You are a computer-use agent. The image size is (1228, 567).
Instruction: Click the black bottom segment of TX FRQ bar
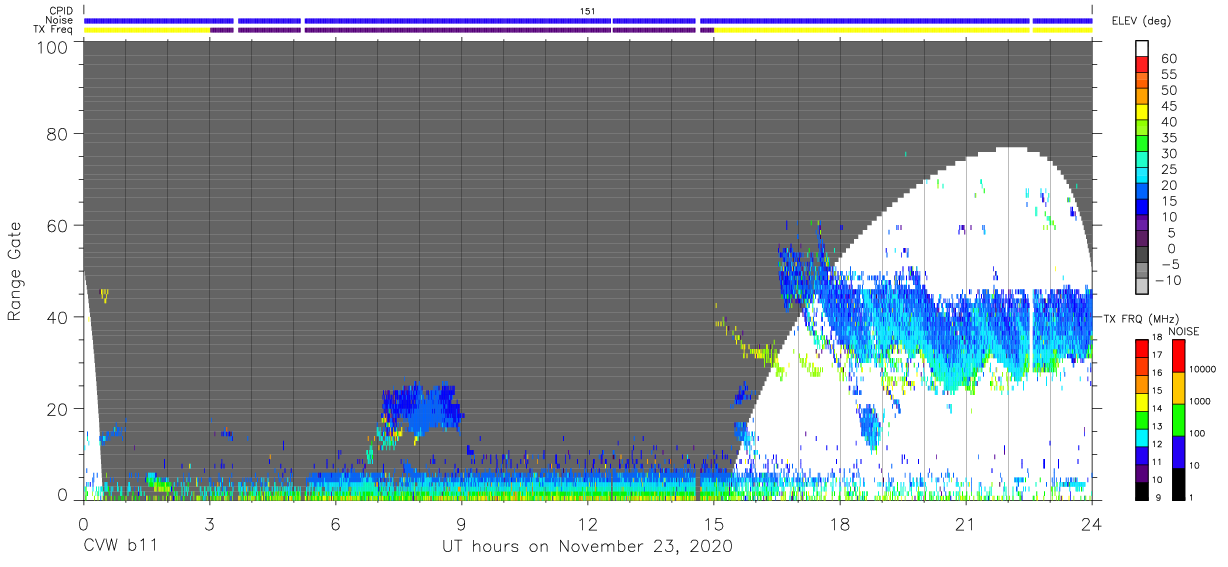point(1144,491)
